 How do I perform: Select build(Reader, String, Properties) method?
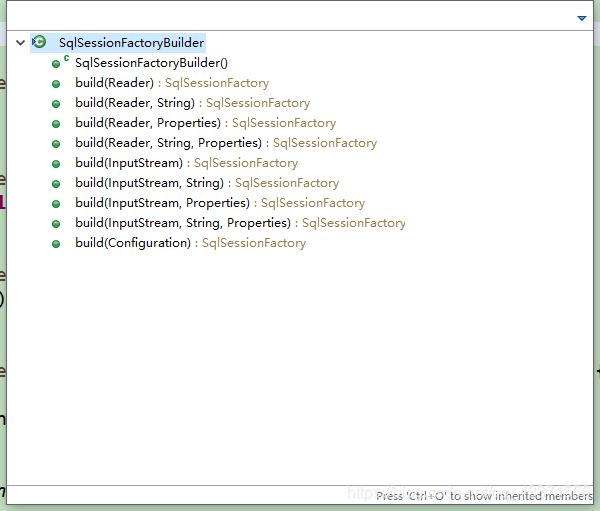pos(226,143)
